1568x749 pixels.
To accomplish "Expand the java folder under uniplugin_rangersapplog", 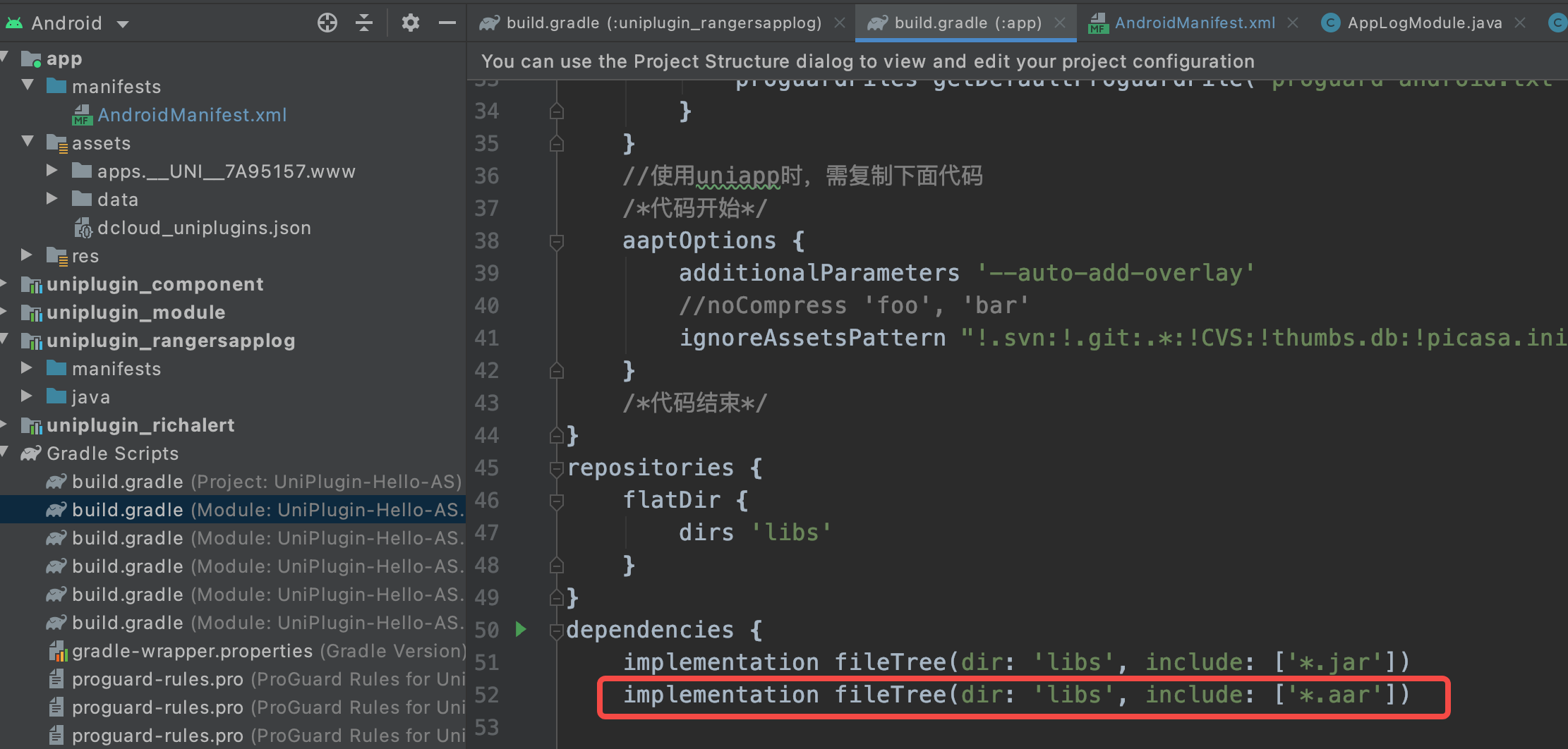I will pos(27,396).
